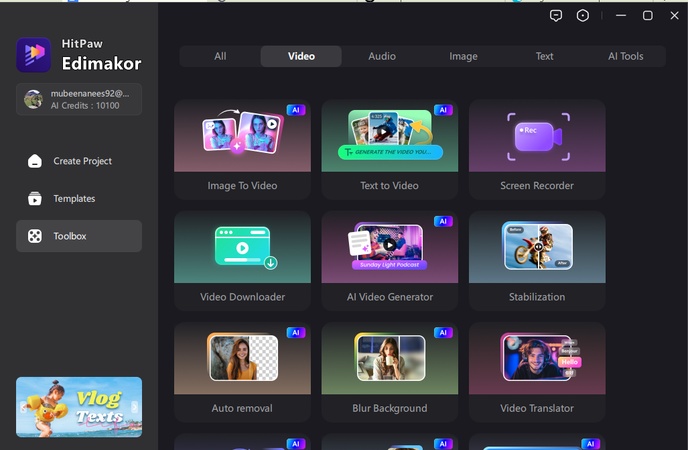Click the AI Credits : 10100 text
Image resolution: width=688 pixels, height=450 pixels.
click(x=85, y=106)
